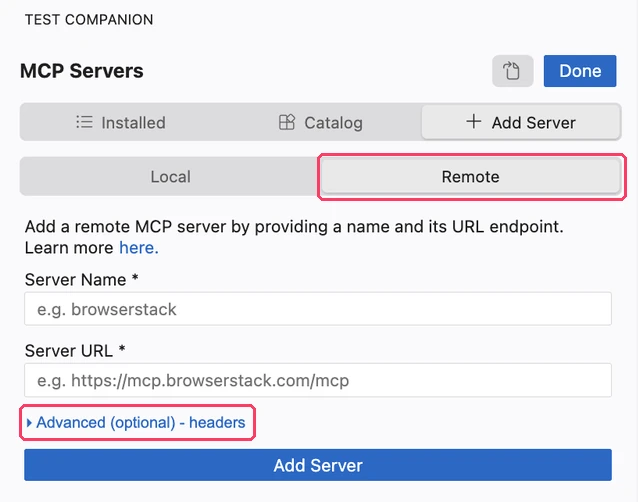Switch to the Installed tab

click(121, 122)
